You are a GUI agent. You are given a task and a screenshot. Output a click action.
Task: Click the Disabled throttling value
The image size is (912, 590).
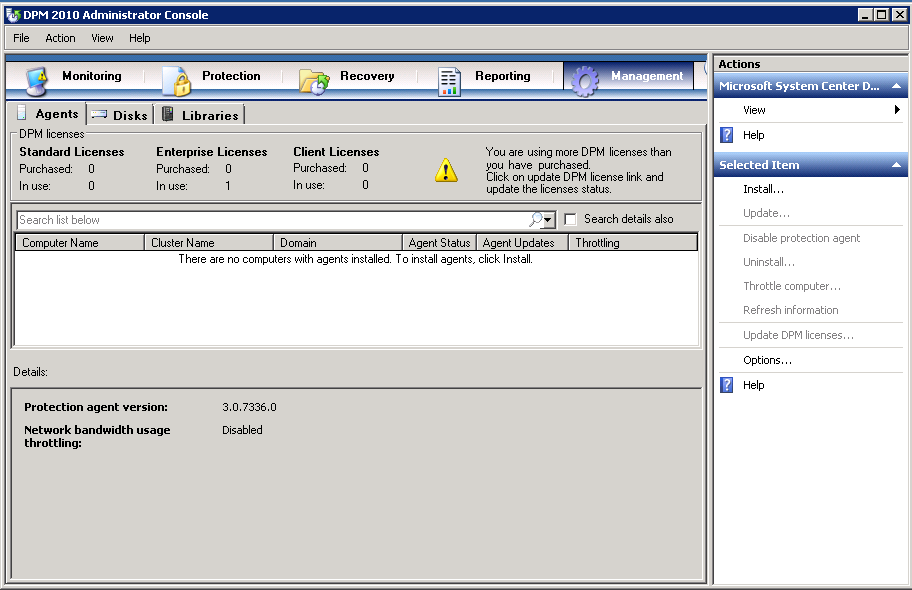pos(242,430)
